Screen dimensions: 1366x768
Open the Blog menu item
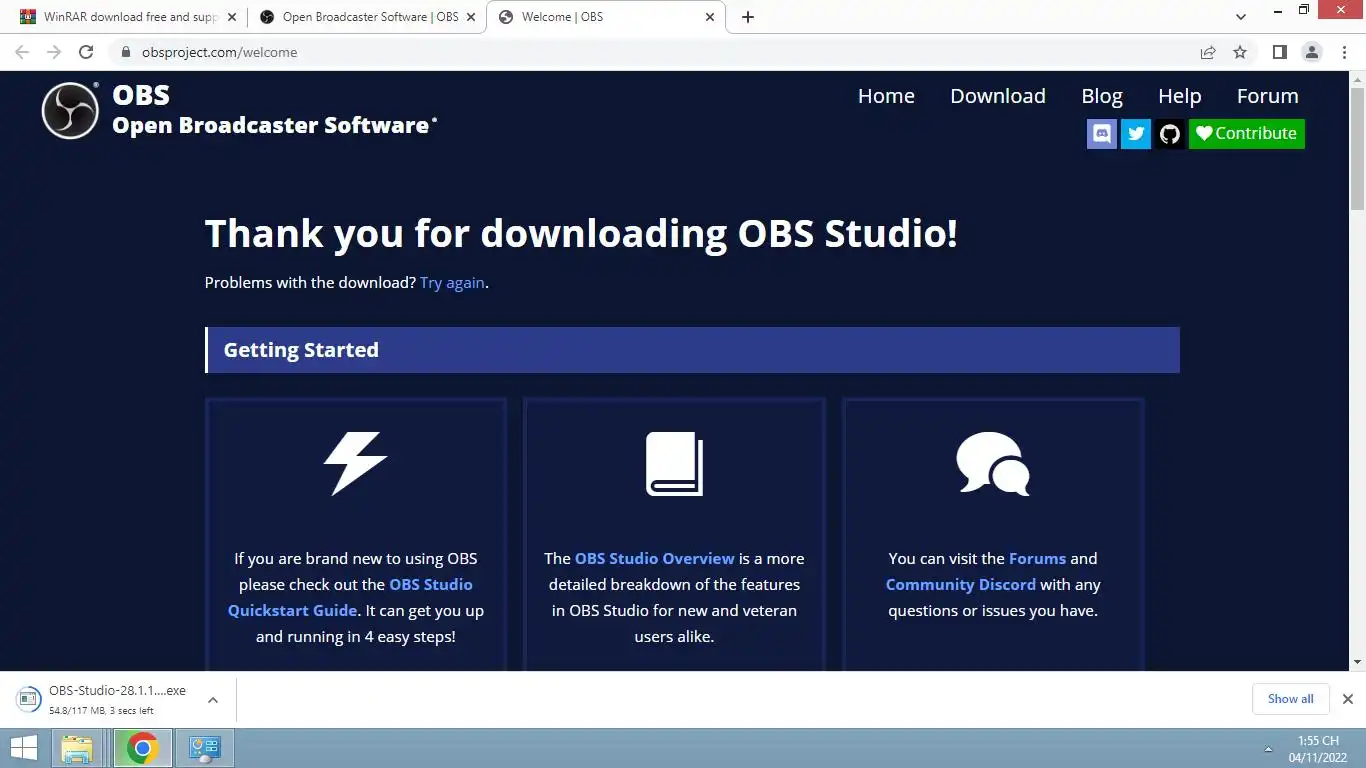pyautogui.click(x=1102, y=96)
